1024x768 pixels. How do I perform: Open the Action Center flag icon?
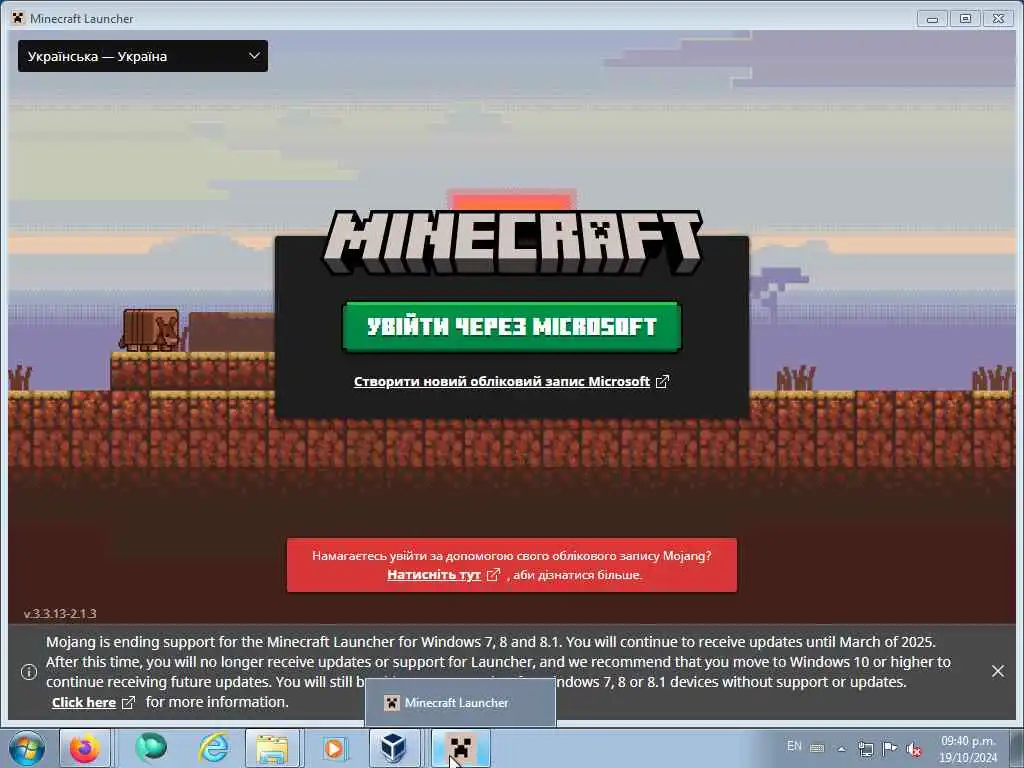pyautogui.click(x=889, y=748)
